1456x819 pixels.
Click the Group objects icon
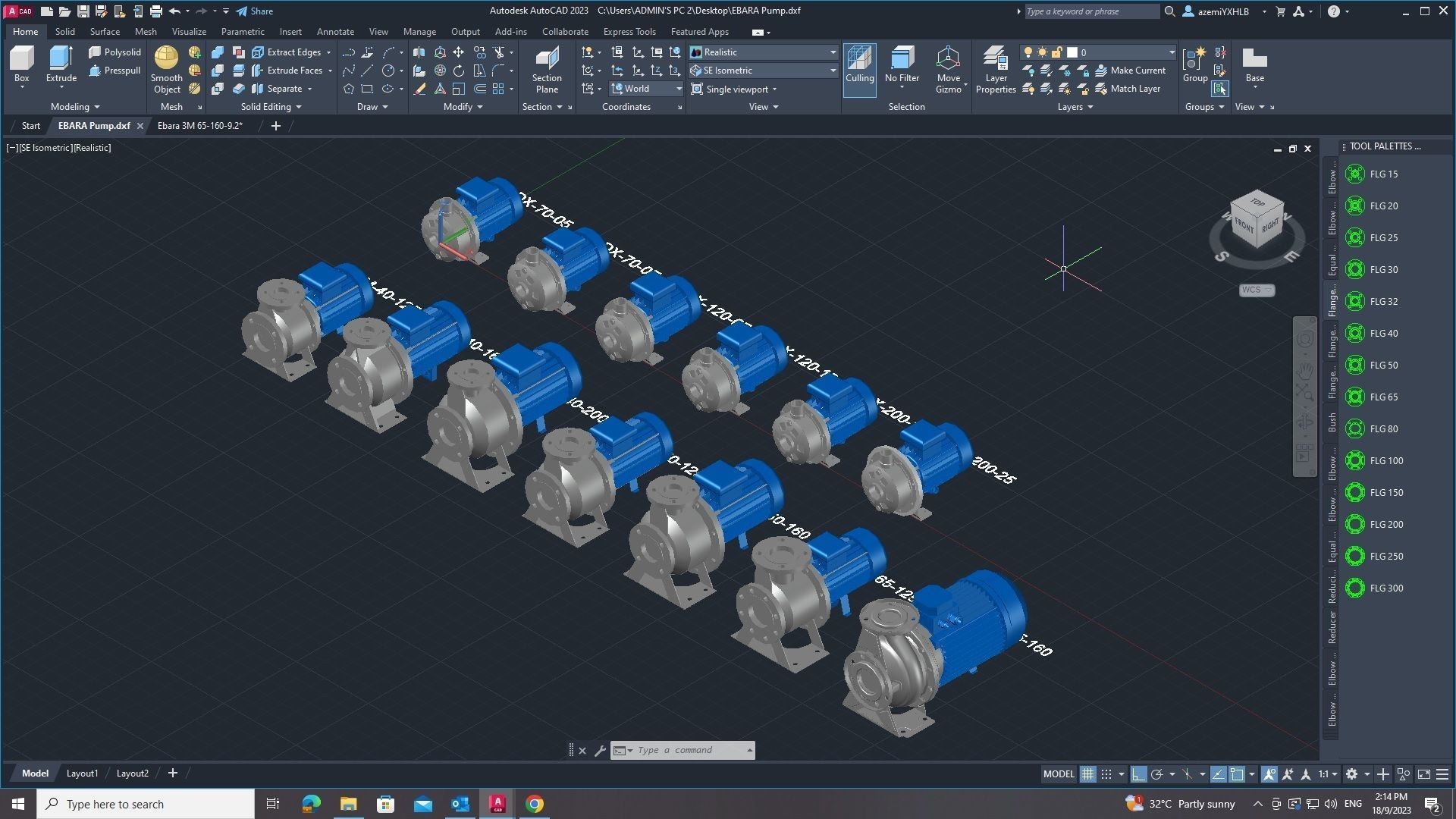[1194, 61]
